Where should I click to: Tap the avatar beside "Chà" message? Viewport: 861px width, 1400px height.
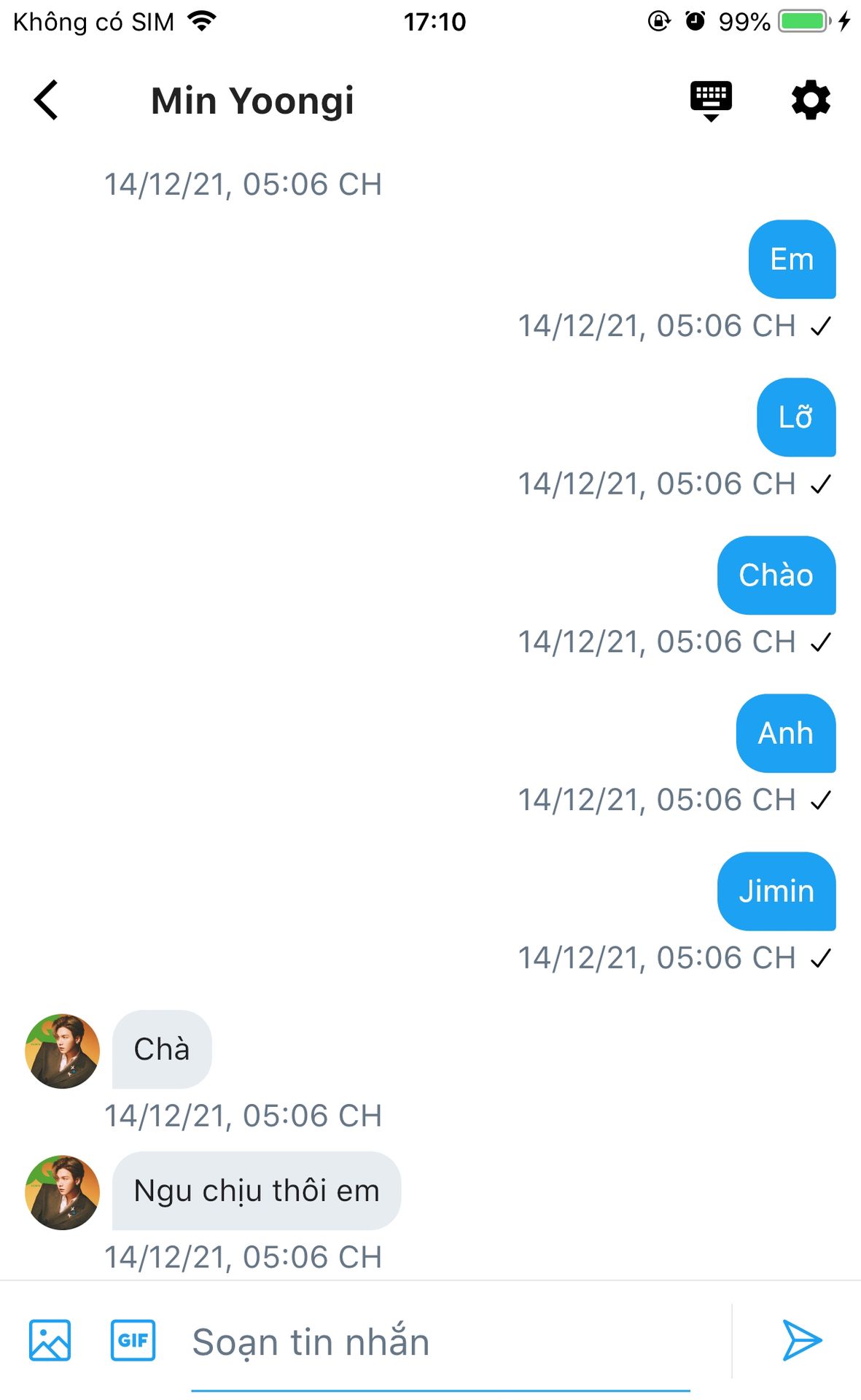click(x=63, y=1051)
